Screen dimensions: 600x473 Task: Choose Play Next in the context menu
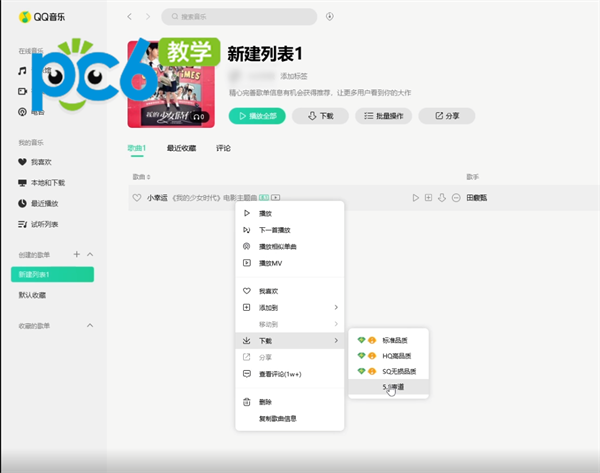[290, 230]
